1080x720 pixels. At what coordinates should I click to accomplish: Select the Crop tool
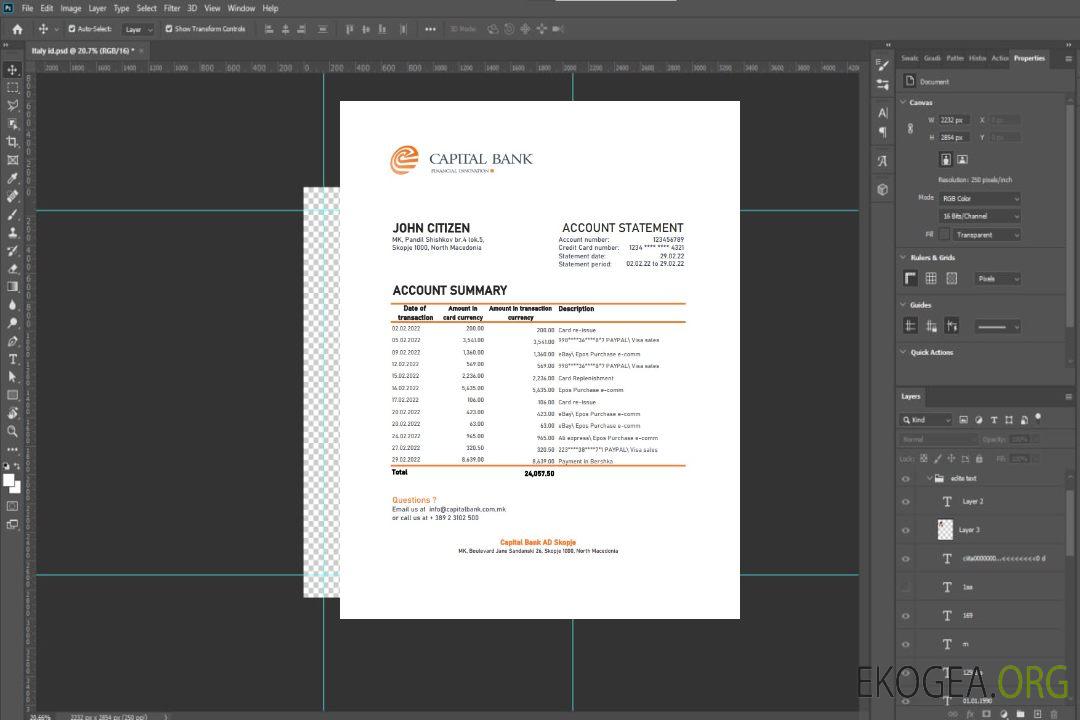[x=12, y=142]
